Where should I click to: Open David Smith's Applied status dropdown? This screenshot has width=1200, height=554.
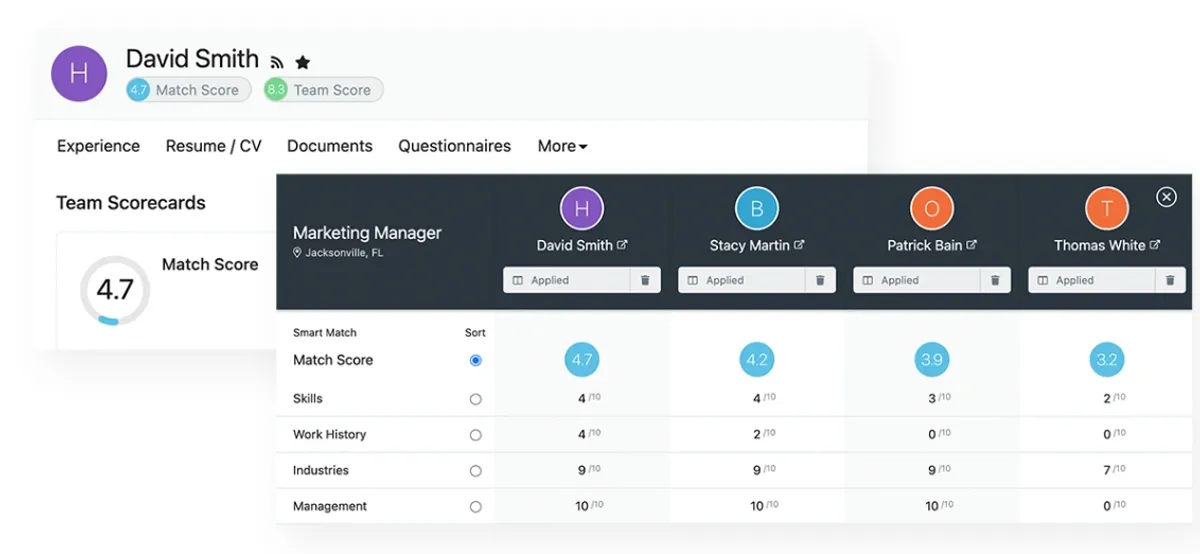click(x=566, y=280)
